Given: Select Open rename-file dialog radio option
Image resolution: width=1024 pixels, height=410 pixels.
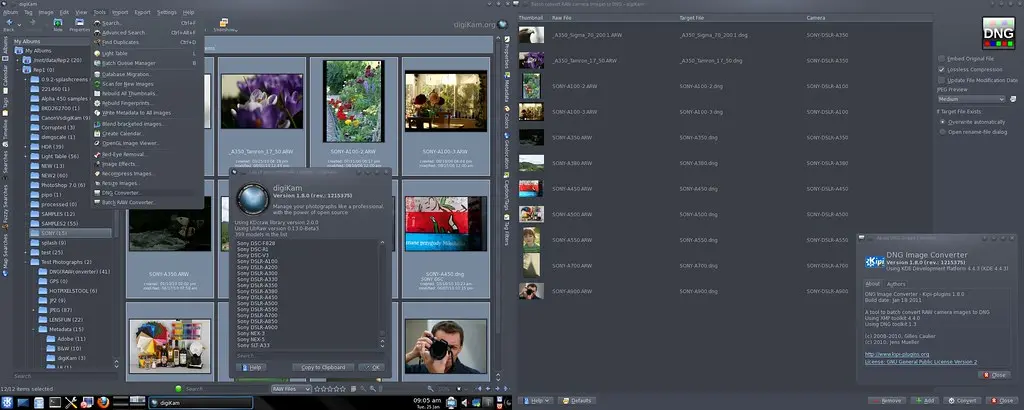Looking at the screenshot, I should pos(942,132).
